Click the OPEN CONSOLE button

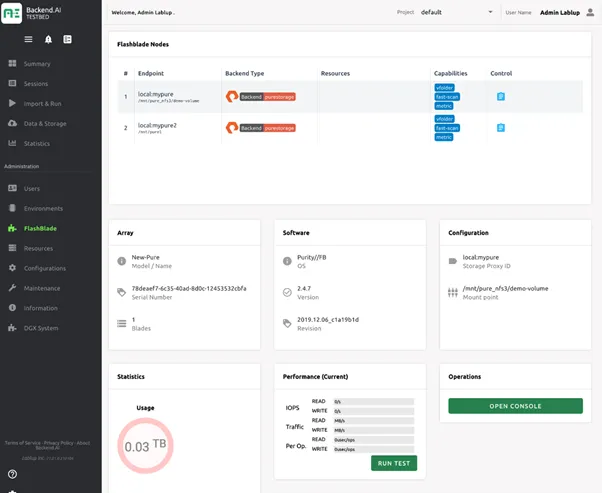point(515,406)
